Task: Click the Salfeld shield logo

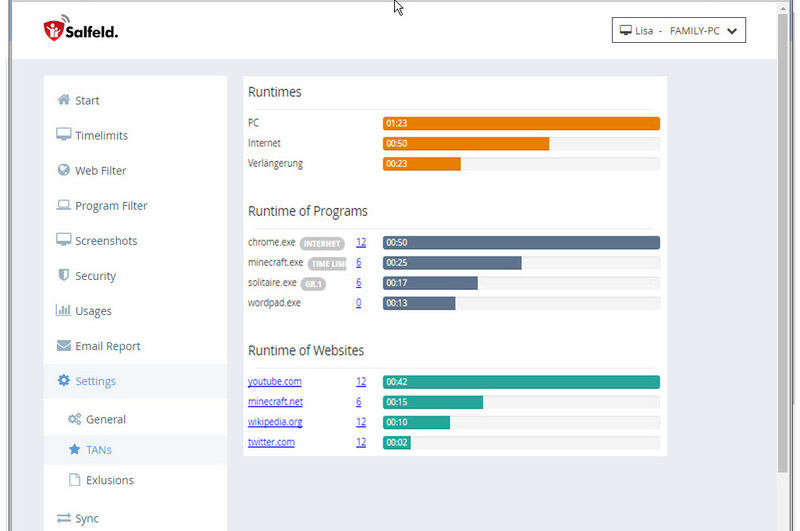Action: click(54, 29)
